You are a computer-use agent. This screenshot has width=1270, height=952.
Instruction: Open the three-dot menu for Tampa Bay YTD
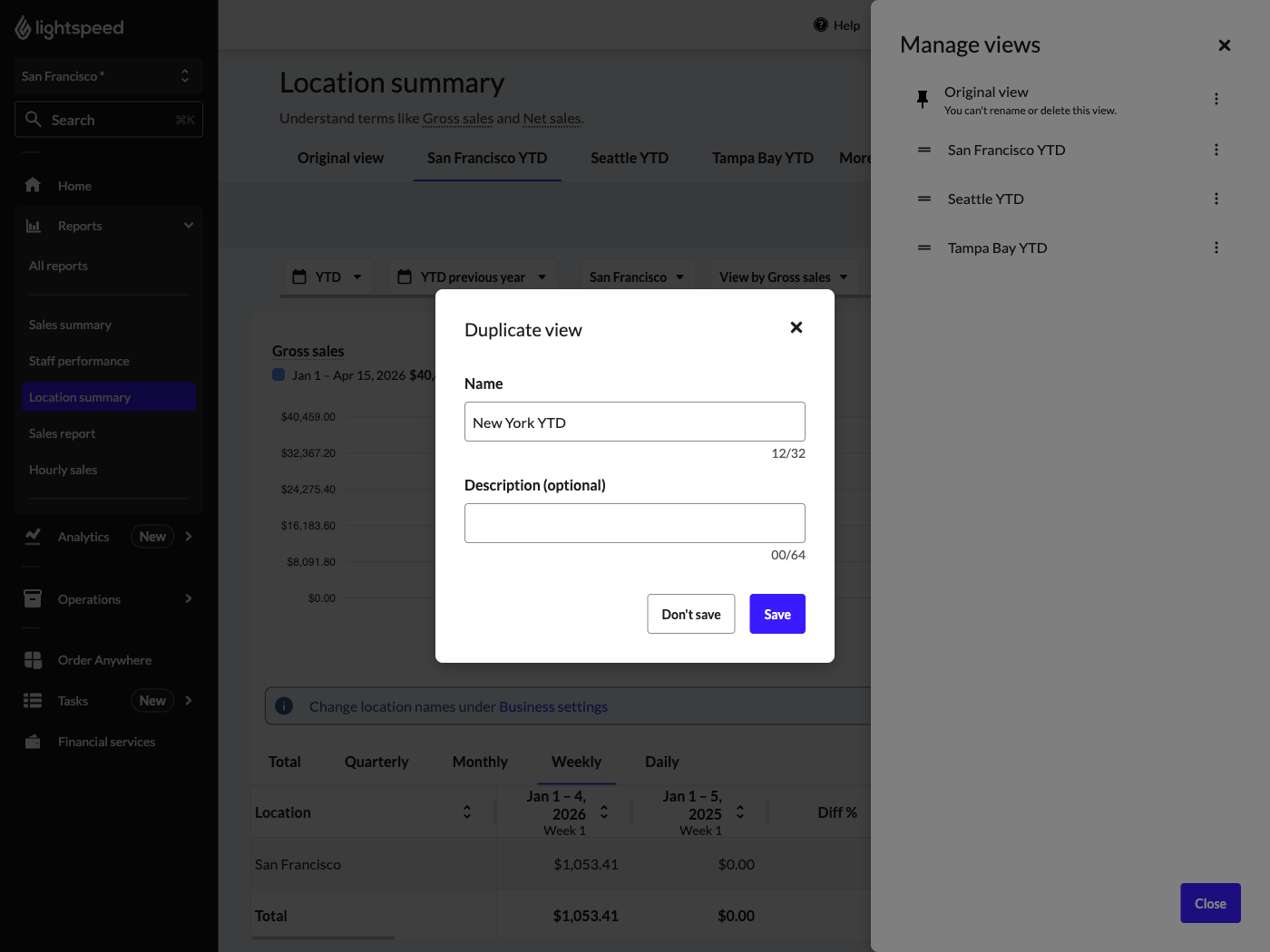point(1216,248)
